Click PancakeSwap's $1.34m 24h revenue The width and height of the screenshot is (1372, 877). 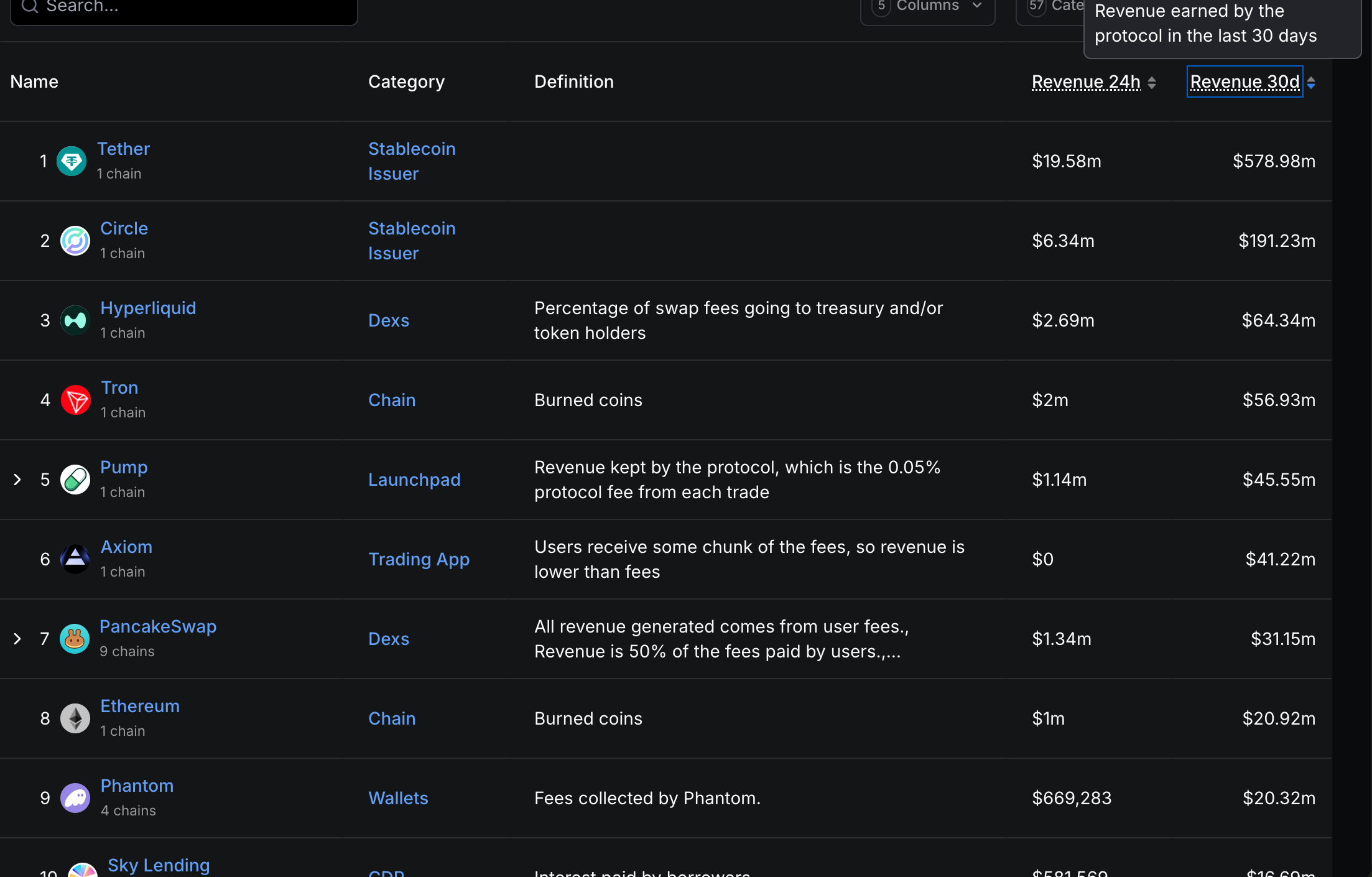coord(1062,639)
